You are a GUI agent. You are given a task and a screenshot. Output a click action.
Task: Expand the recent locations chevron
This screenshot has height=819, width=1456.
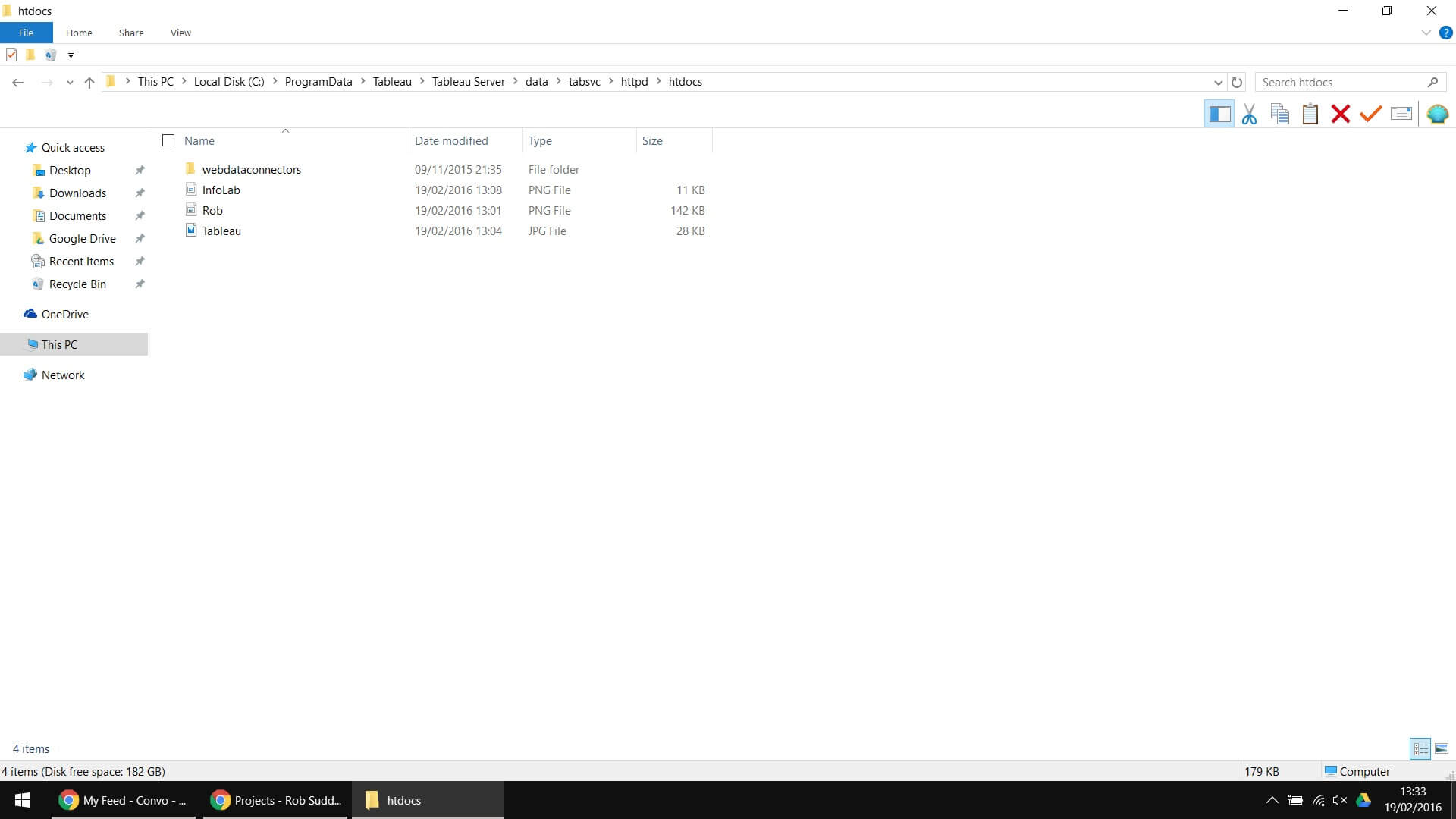70,82
